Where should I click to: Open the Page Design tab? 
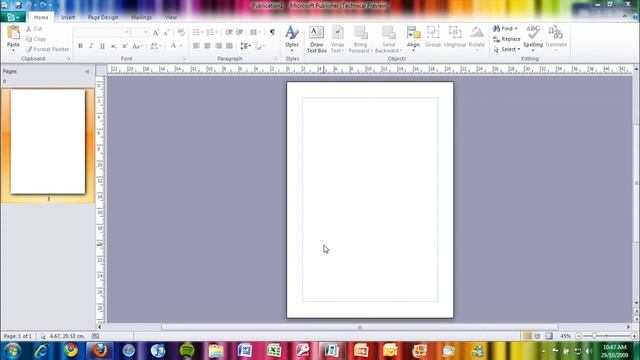[x=103, y=18]
